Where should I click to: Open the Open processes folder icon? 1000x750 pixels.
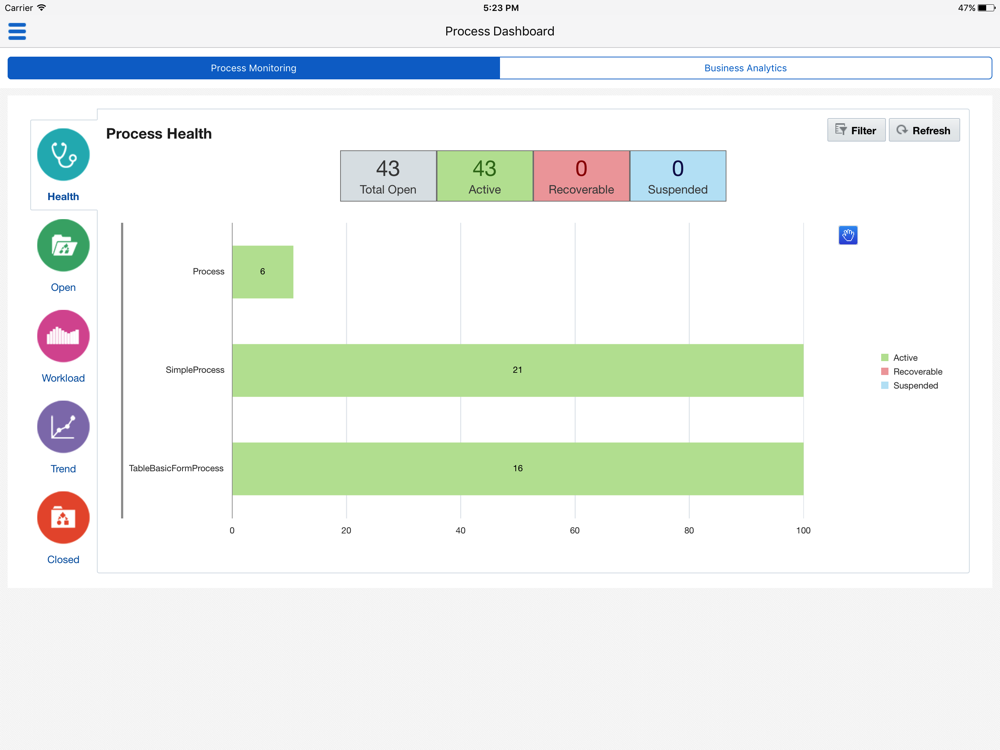tap(63, 246)
